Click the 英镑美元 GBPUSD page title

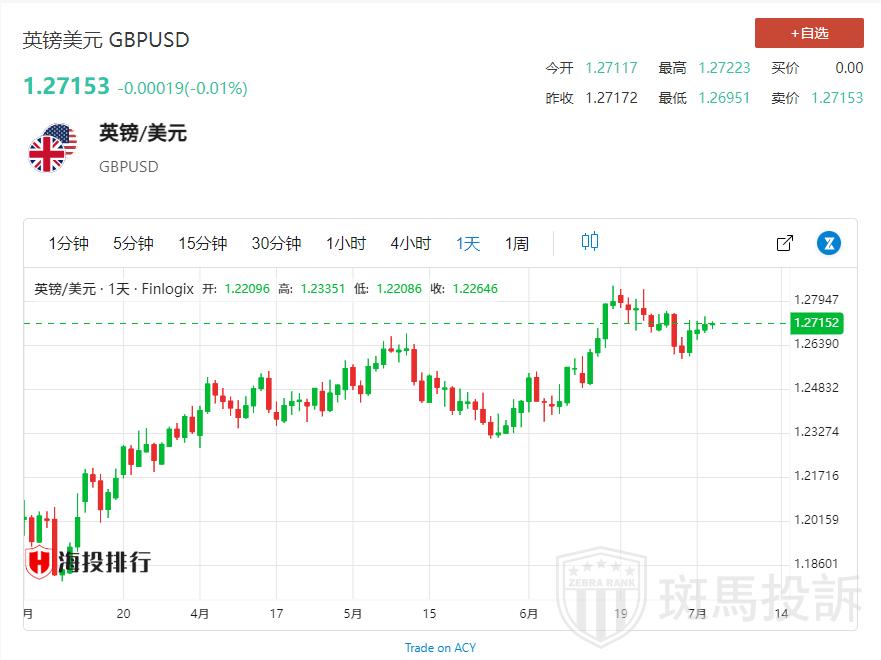[106, 40]
